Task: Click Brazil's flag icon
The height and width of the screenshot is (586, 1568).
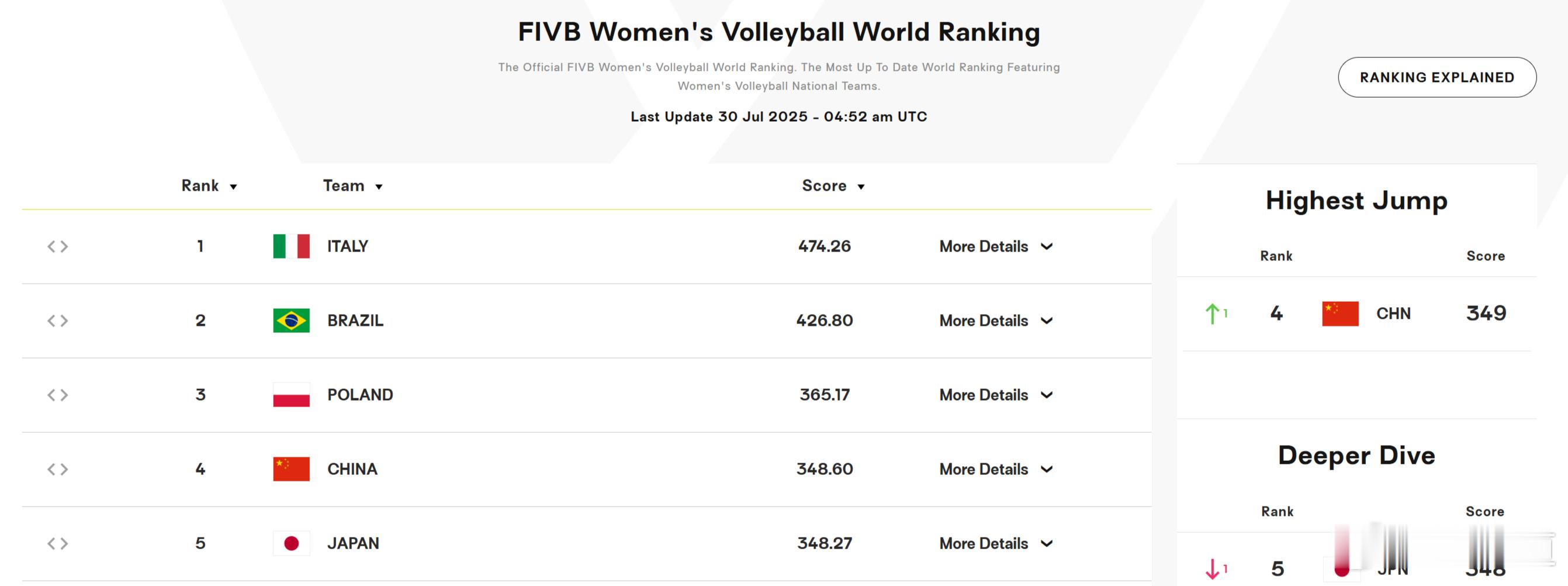Action: 291,320
